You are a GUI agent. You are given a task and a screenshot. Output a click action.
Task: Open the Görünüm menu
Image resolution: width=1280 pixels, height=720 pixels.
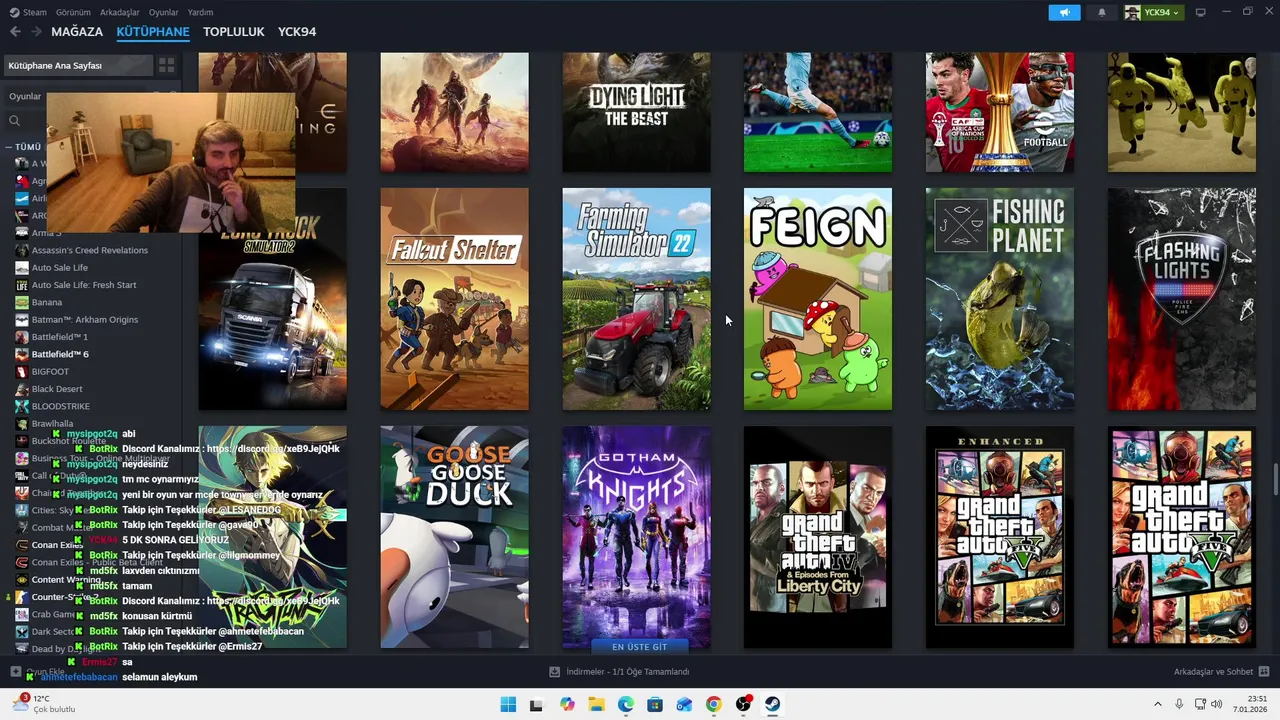73,12
